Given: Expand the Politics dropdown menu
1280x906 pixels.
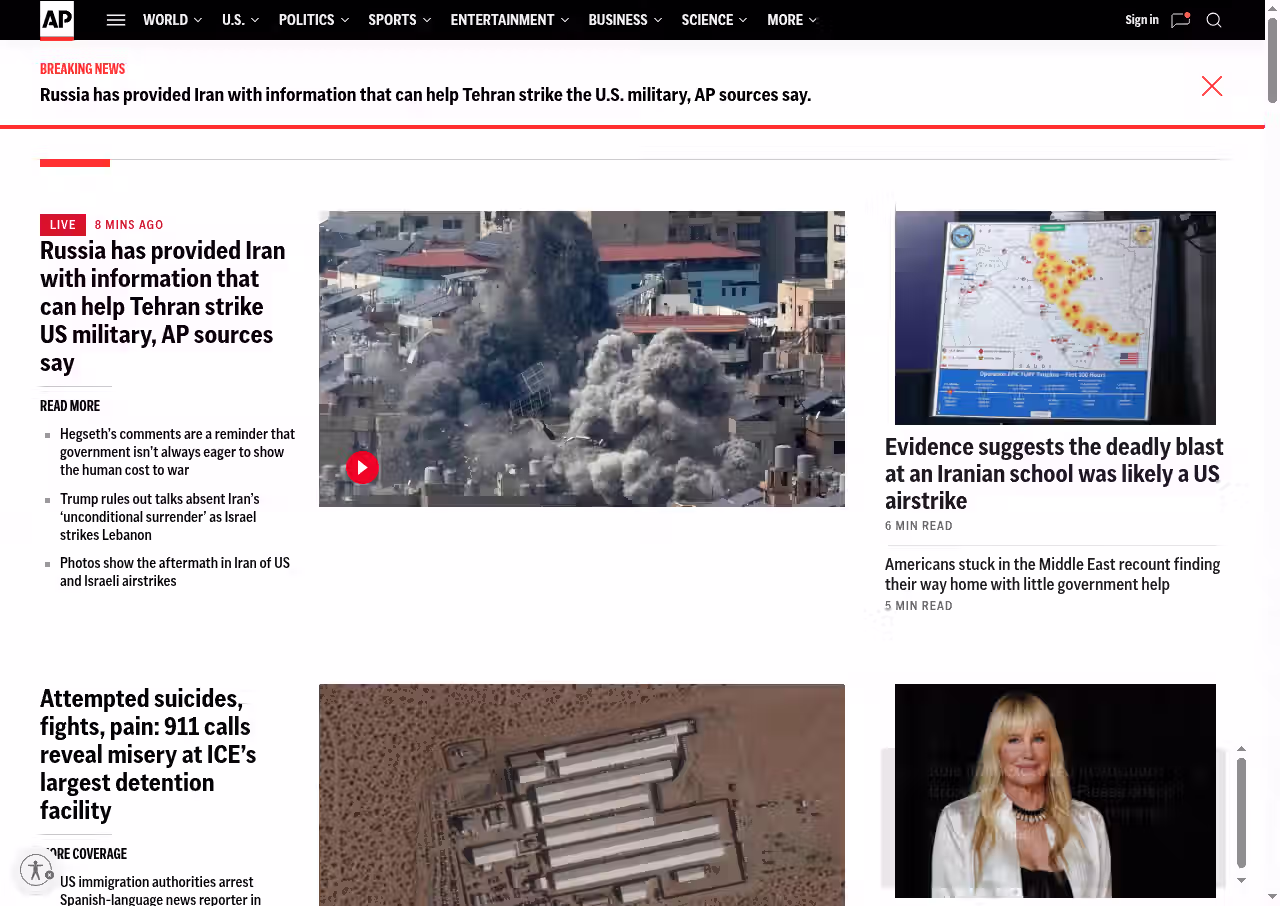Looking at the screenshot, I should [x=314, y=20].
